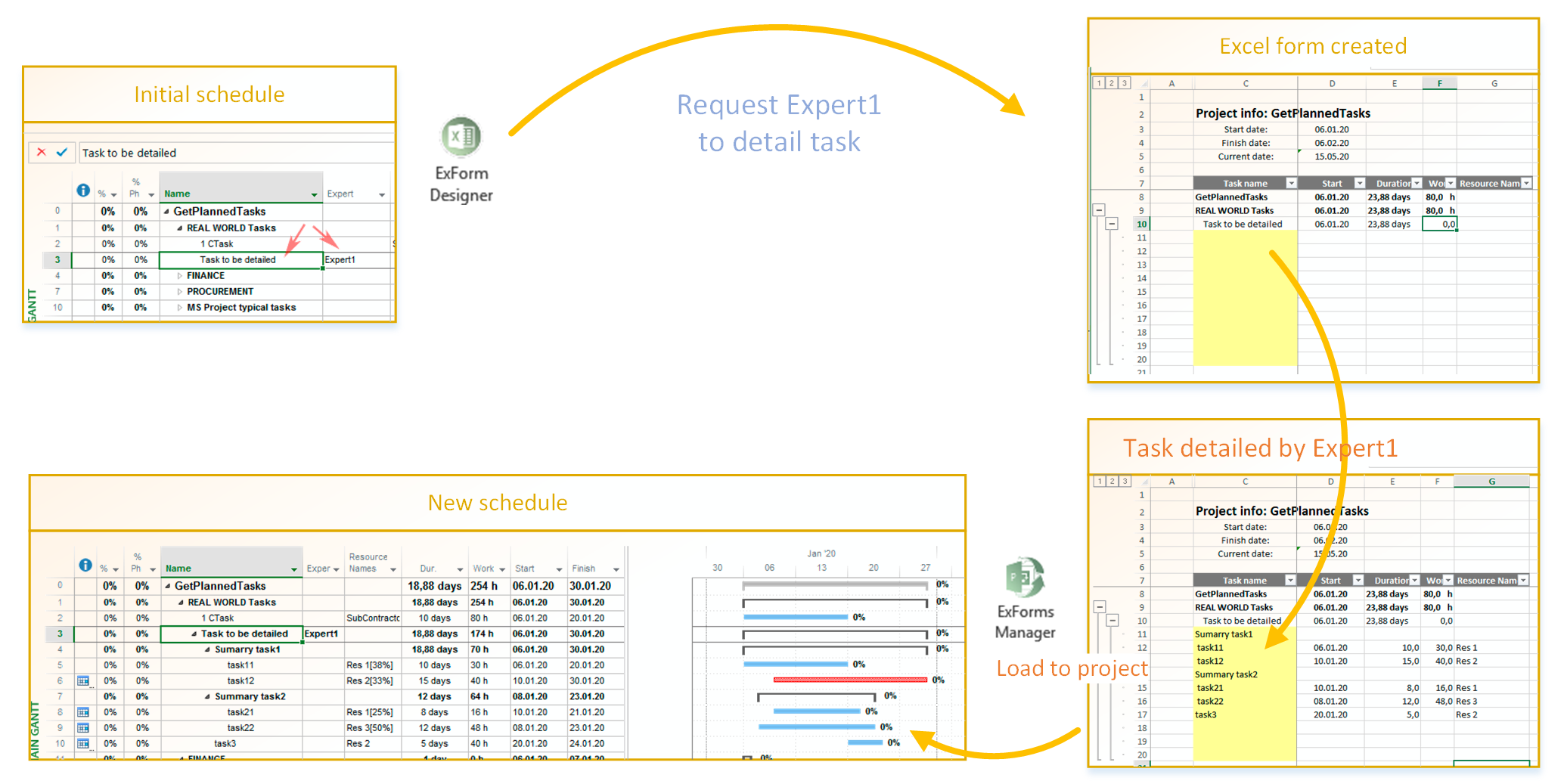Click select-all corner in Task detailed sheet
This screenshot has width=1564, height=784.
(x=1143, y=482)
